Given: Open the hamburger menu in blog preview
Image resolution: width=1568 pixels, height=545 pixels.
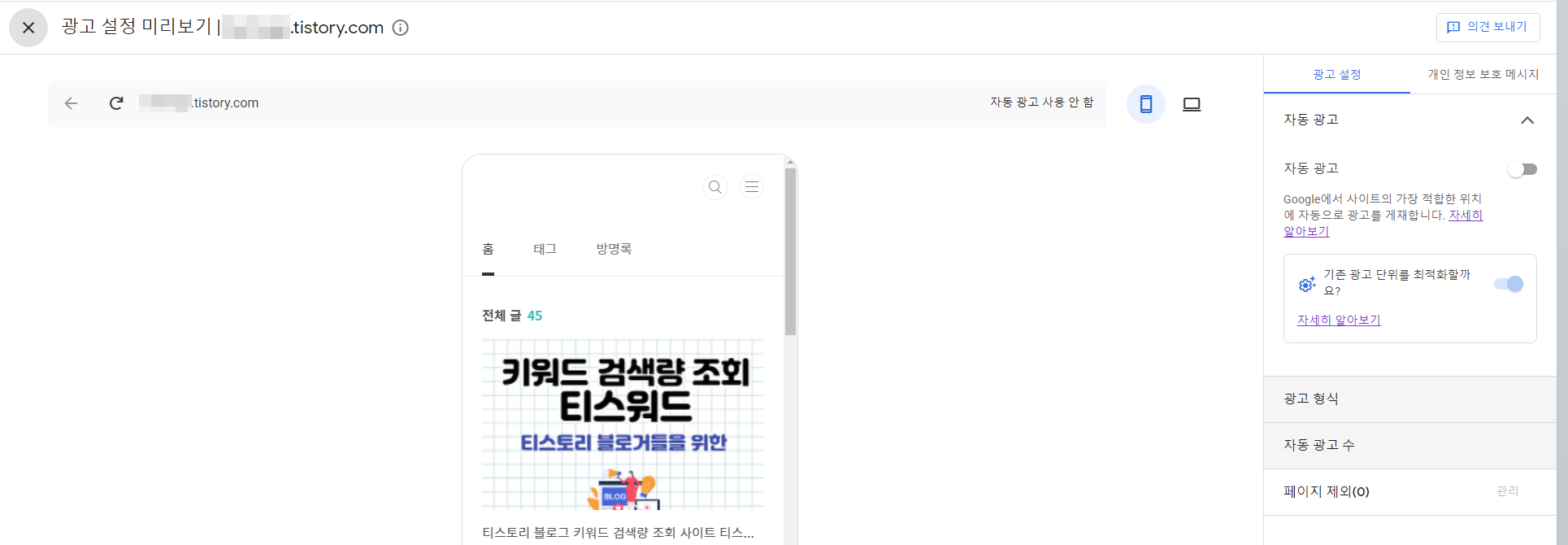Looking at the screenshot, I should click(x=752, y=187).
